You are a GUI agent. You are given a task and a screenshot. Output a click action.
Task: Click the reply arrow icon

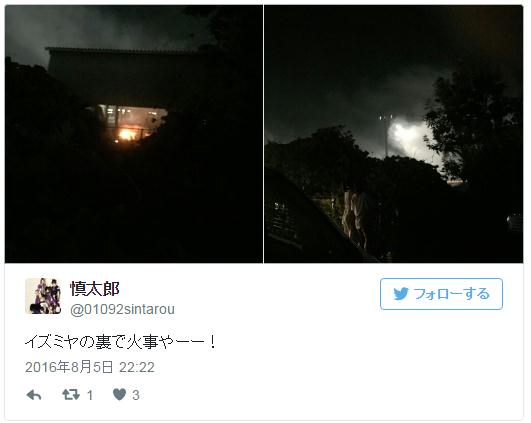tap(34, 395)
